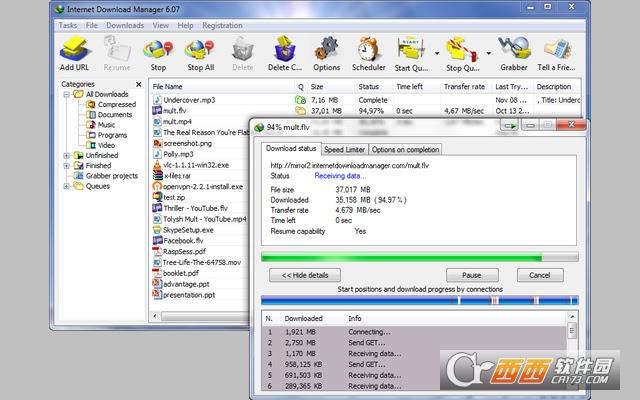The height and width of the screenshot is (400, 640).
Task: Click the Delete toolbar icon
Action: click(x=242, y=49)
